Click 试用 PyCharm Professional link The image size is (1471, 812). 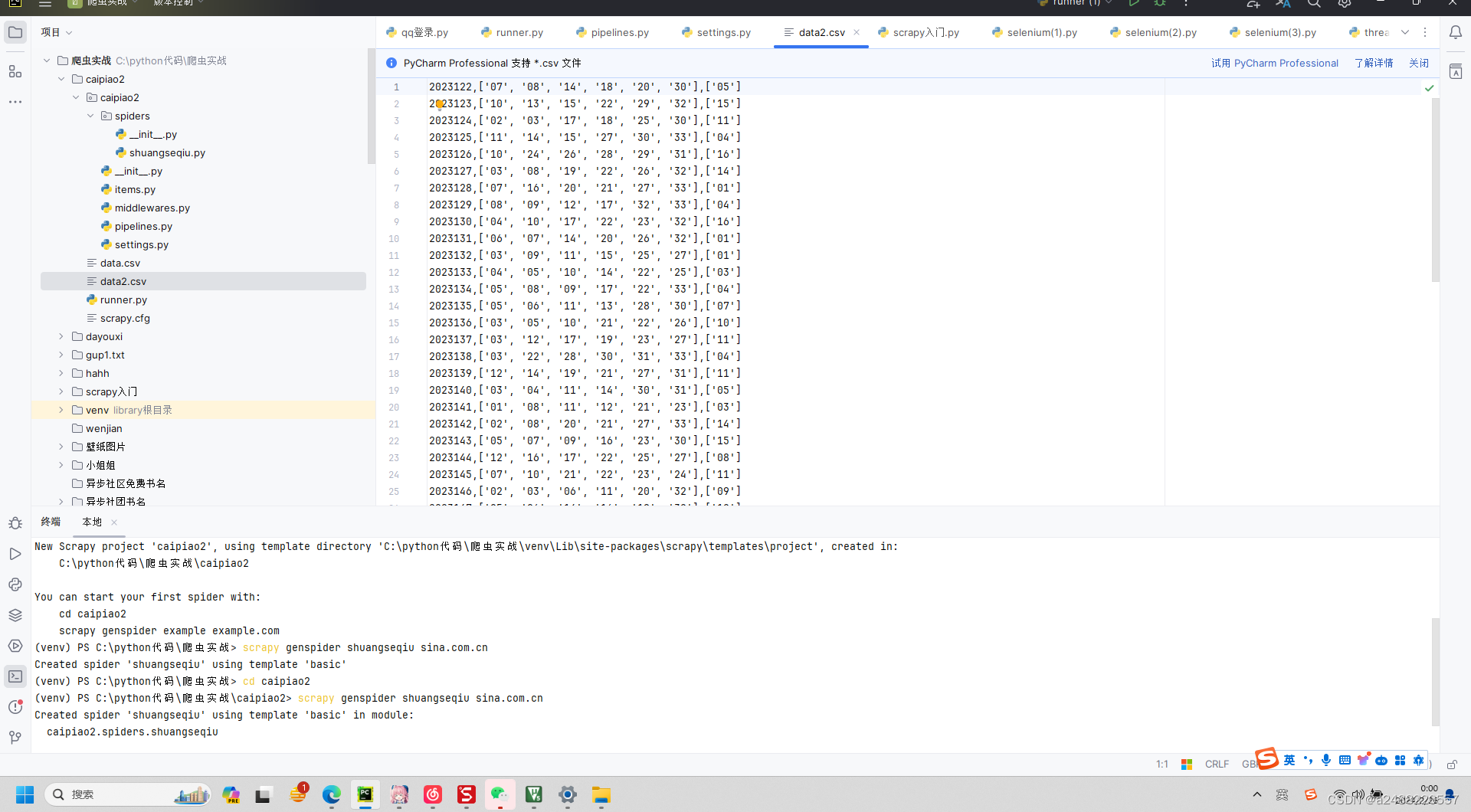click(x=1274, y=63)
